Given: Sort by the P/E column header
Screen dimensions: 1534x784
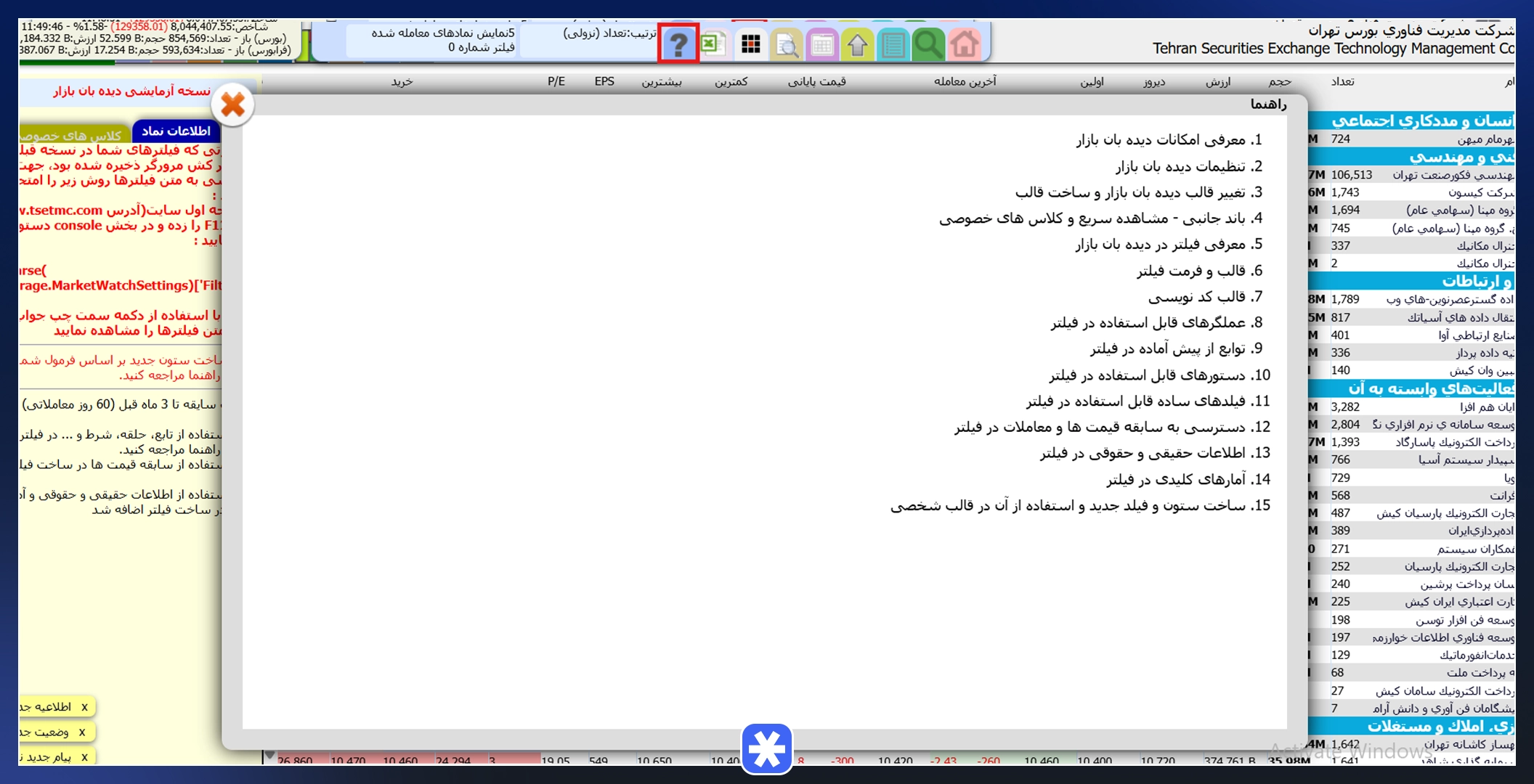Looking at the screenshot, I should point(556,81).
